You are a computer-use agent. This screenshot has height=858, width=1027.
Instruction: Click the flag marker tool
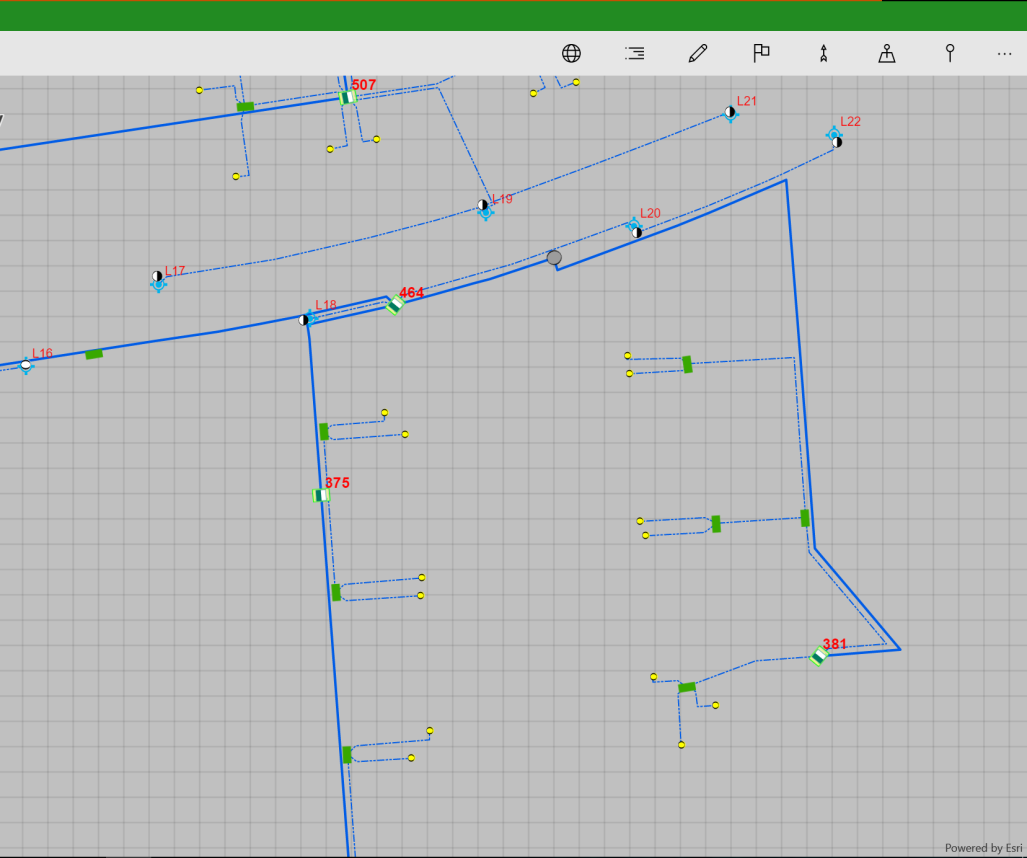761,53
